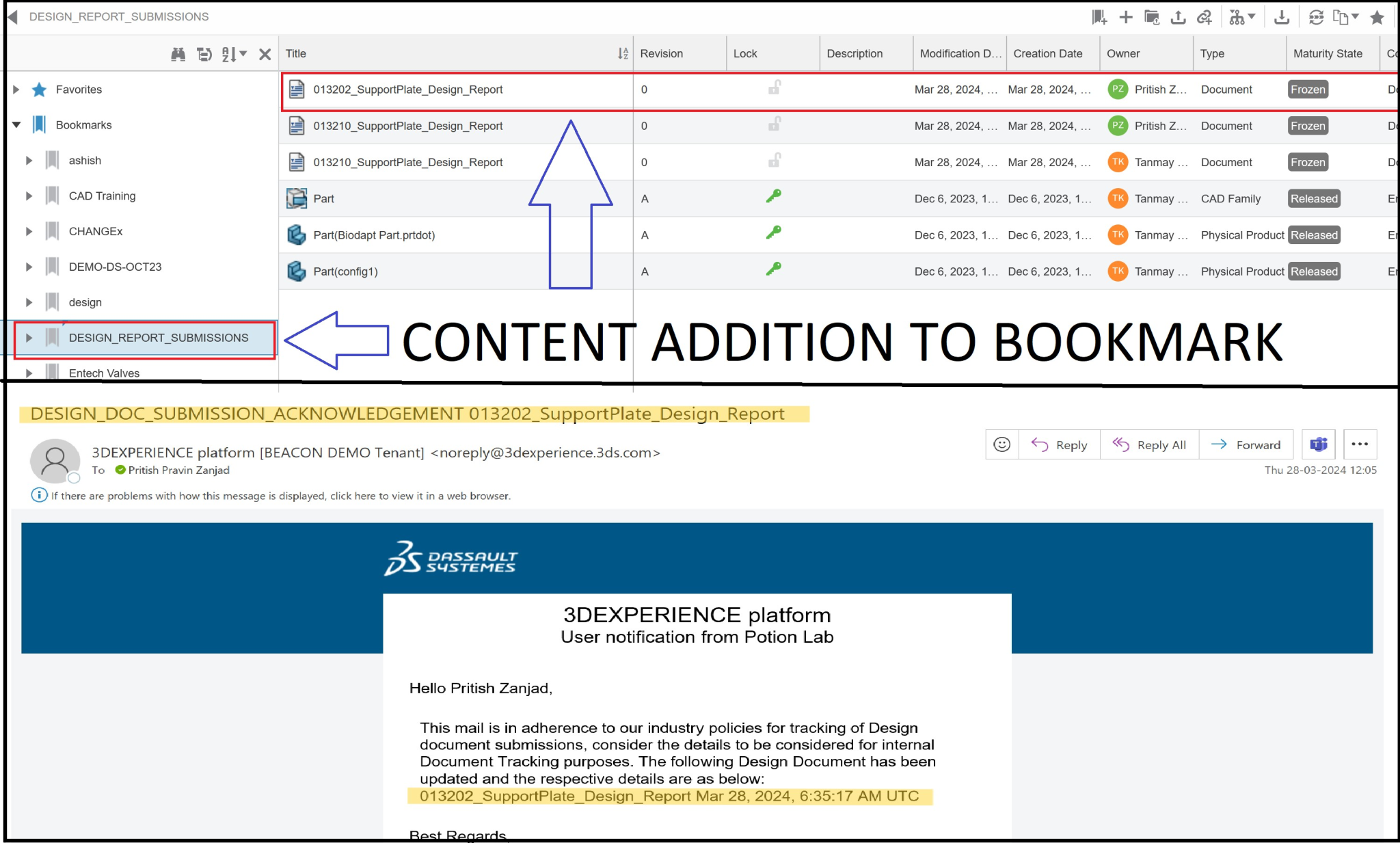This screenshot has width=1400, height=843.
Task: Expand the Favorites tree node
Action: click(x=16, y=90)
